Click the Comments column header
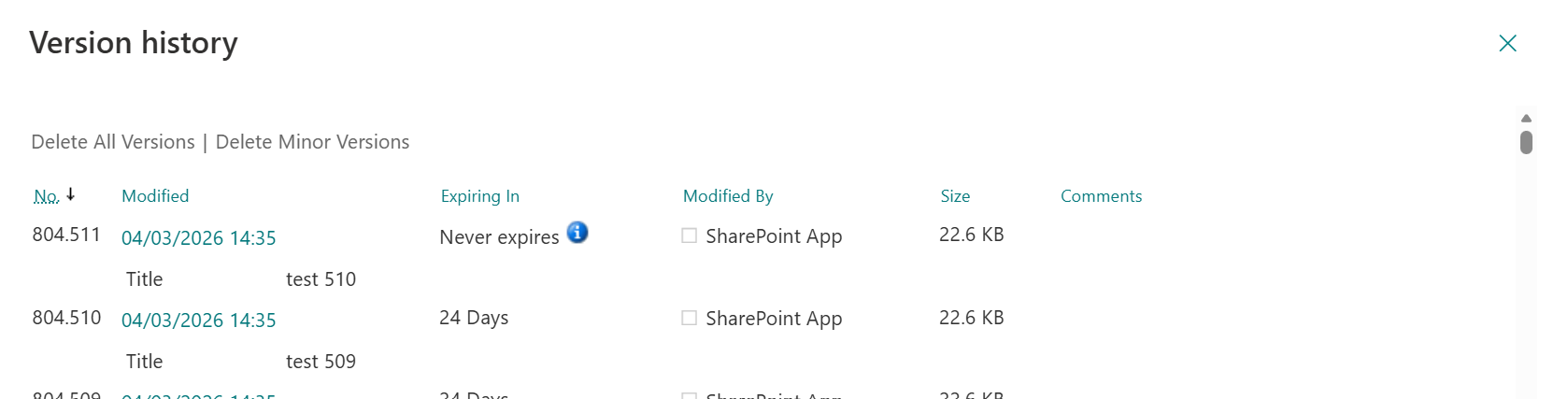Viewport: 1568px width, 399px height. point(1101,196)
